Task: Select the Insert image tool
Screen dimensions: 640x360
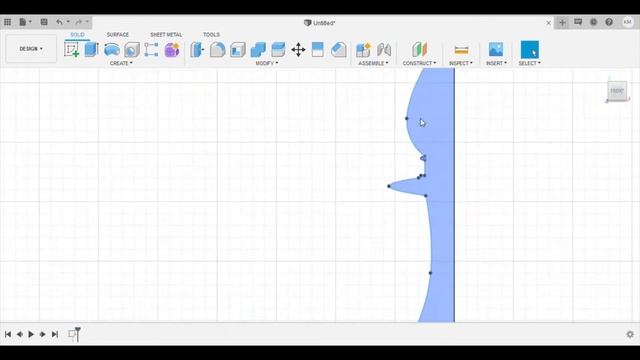Action: pos(496,50)
